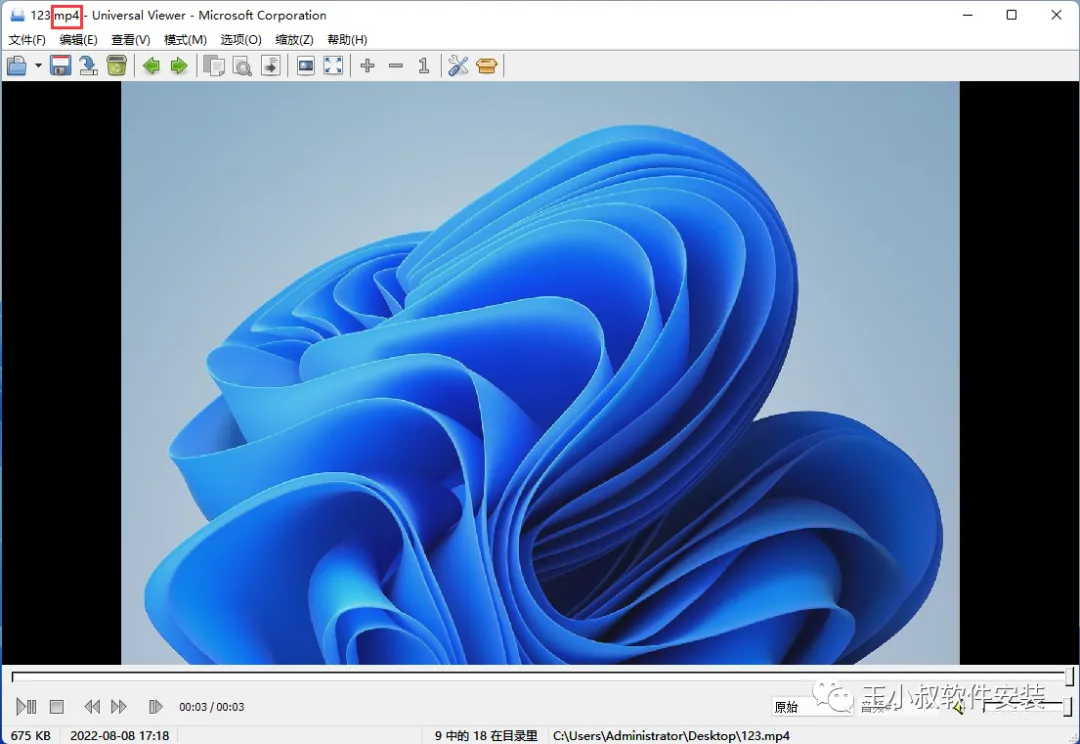
Task: Open the 模式(M) menu
Action: click(x=185, y=40)
